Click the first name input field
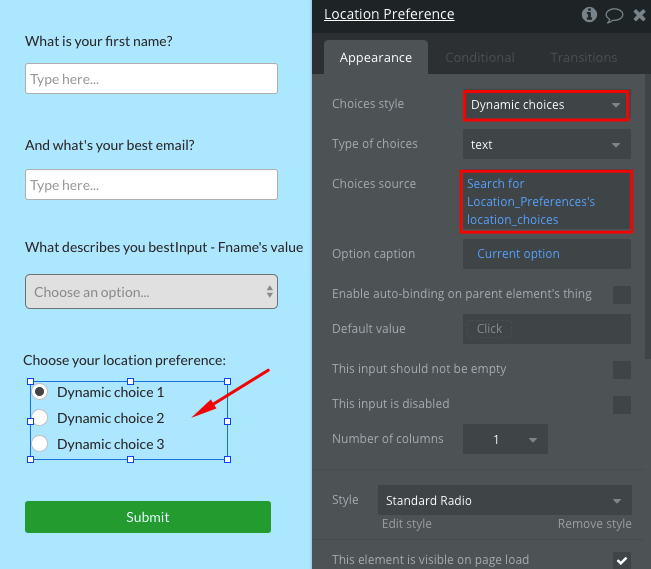Screen dimensions: 651x569 tap(152, 78)
